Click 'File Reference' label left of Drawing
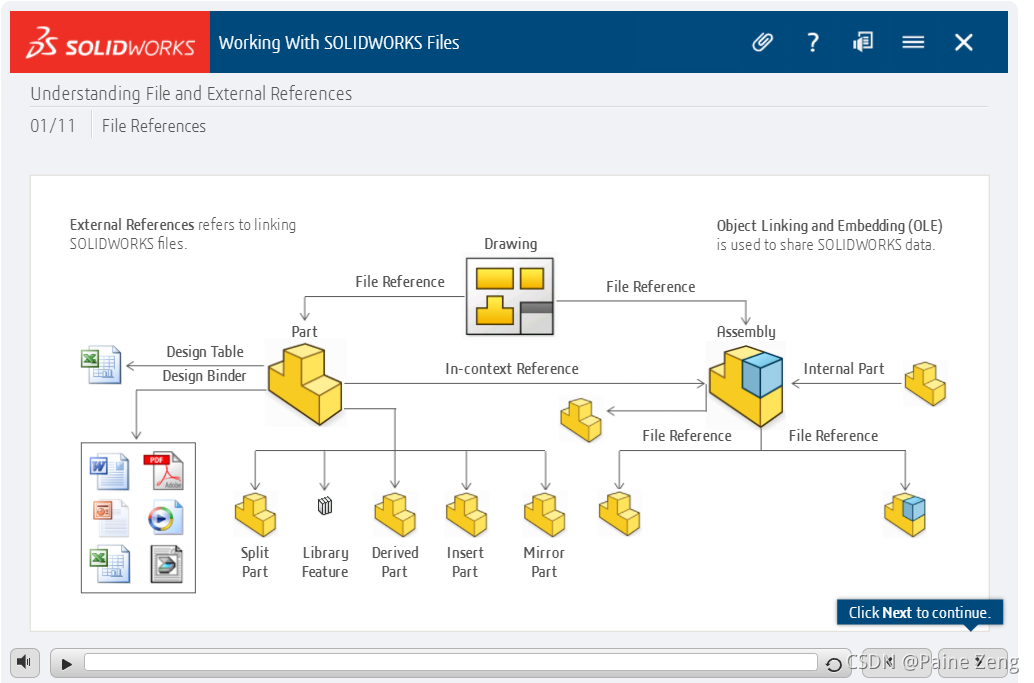This screenshot has height=683, width=1034. 400,282
